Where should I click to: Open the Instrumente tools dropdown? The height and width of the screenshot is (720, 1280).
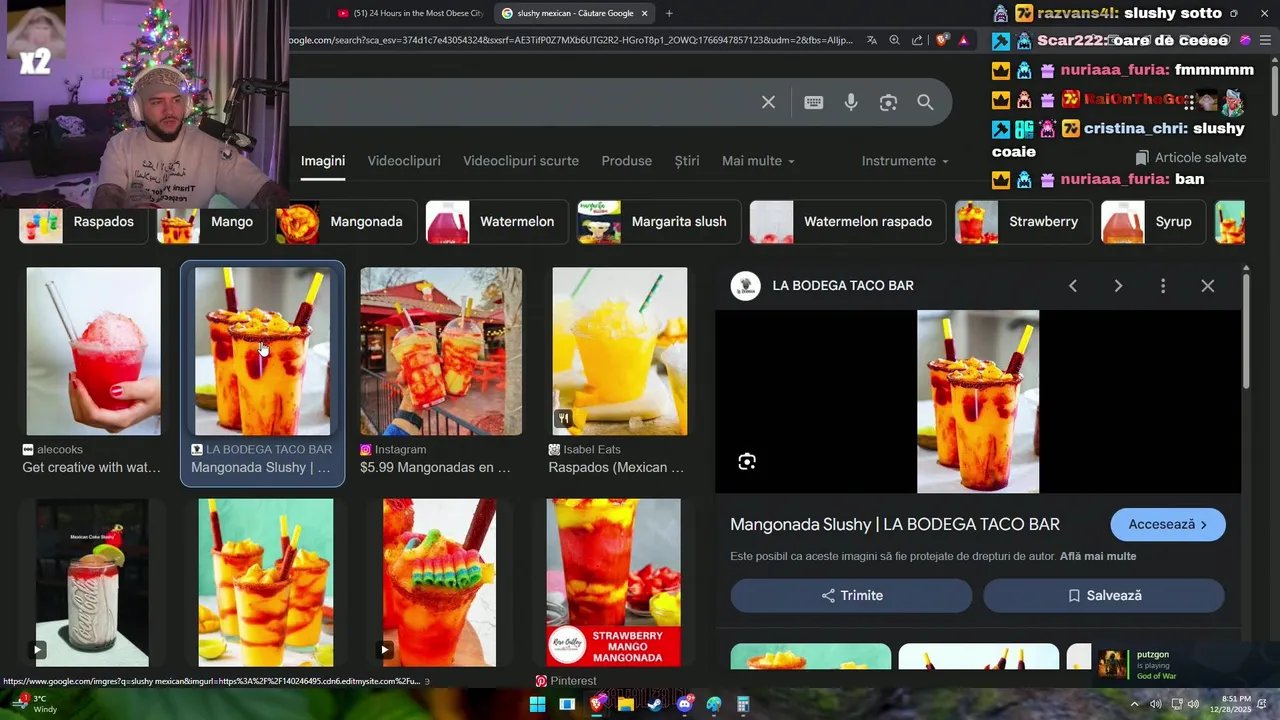[905, 161]
